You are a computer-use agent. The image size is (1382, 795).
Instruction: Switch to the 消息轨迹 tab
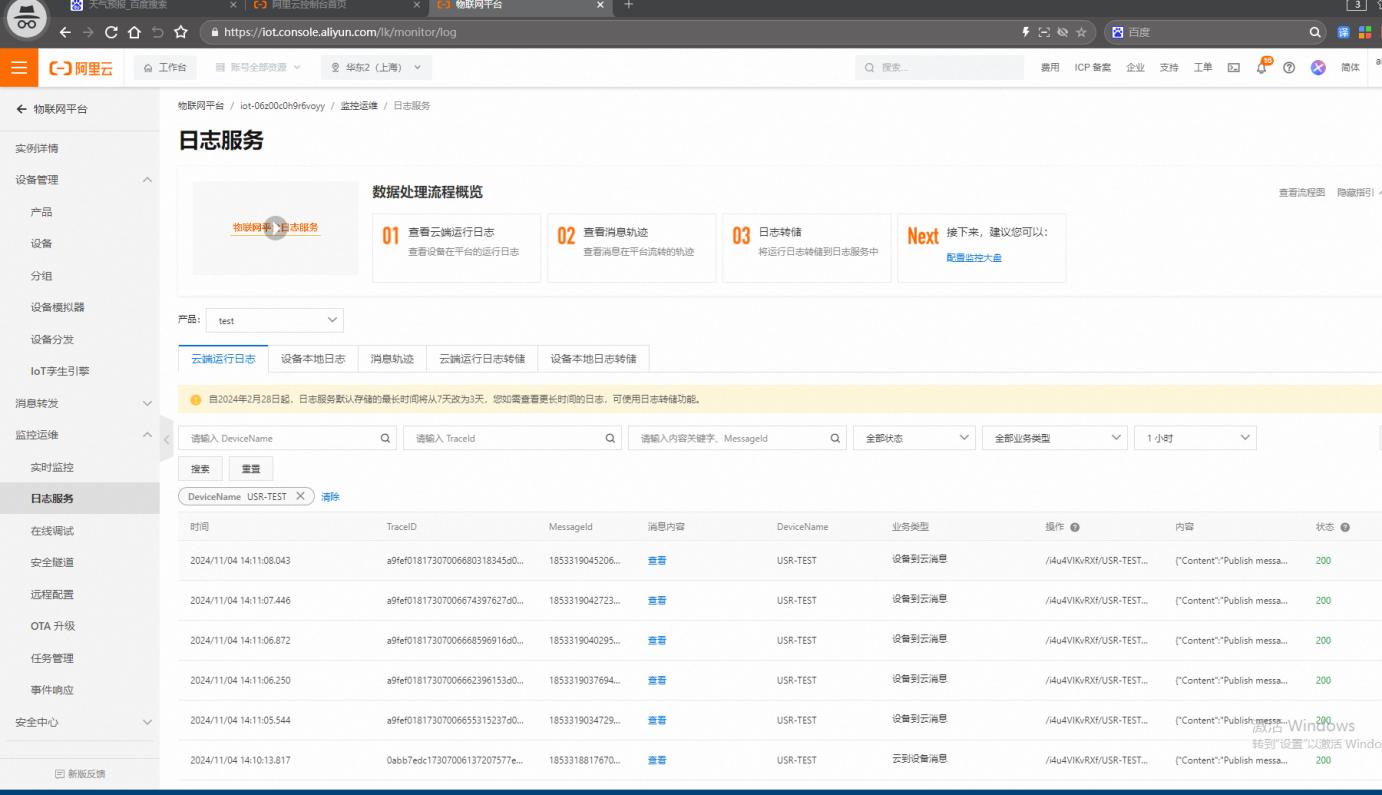[x=392, y=359]
